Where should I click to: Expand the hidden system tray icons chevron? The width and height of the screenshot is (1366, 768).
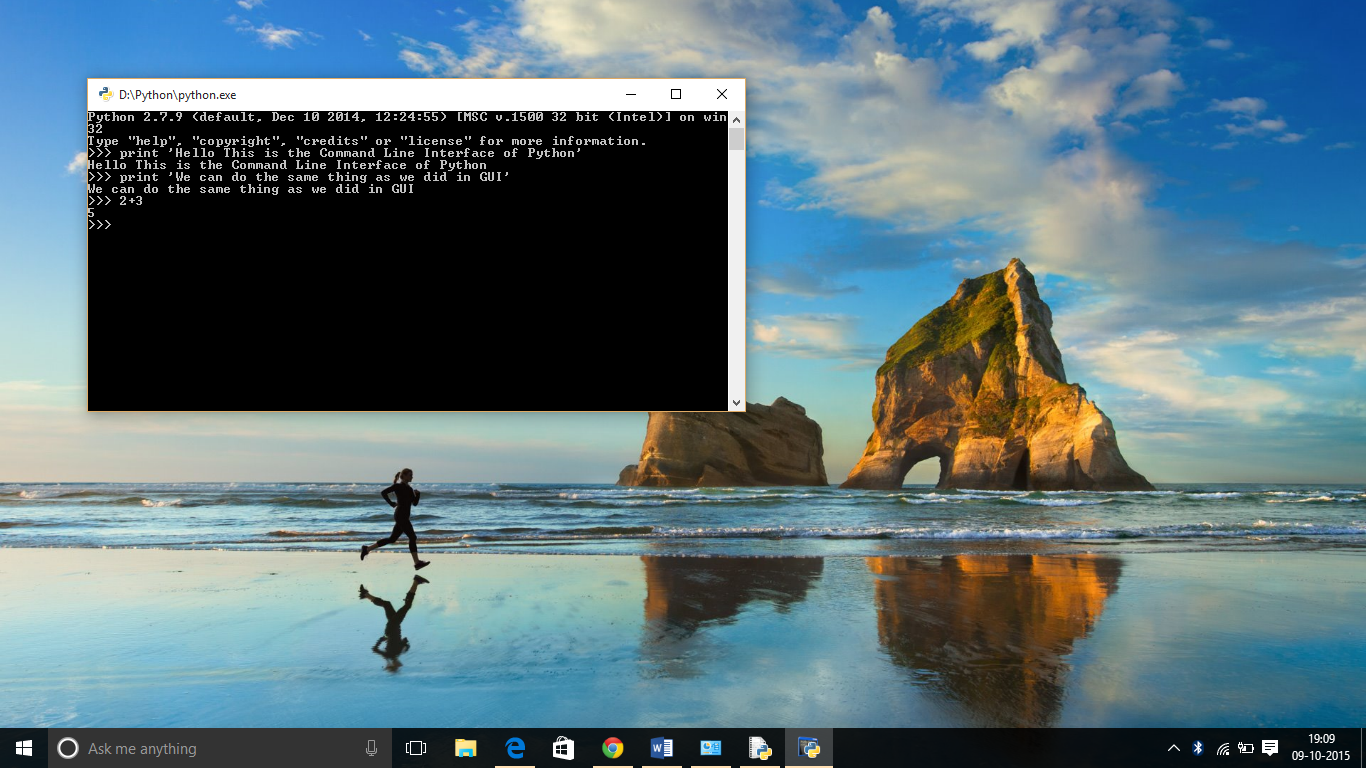pyautogui.click(x=1174, y=748)
